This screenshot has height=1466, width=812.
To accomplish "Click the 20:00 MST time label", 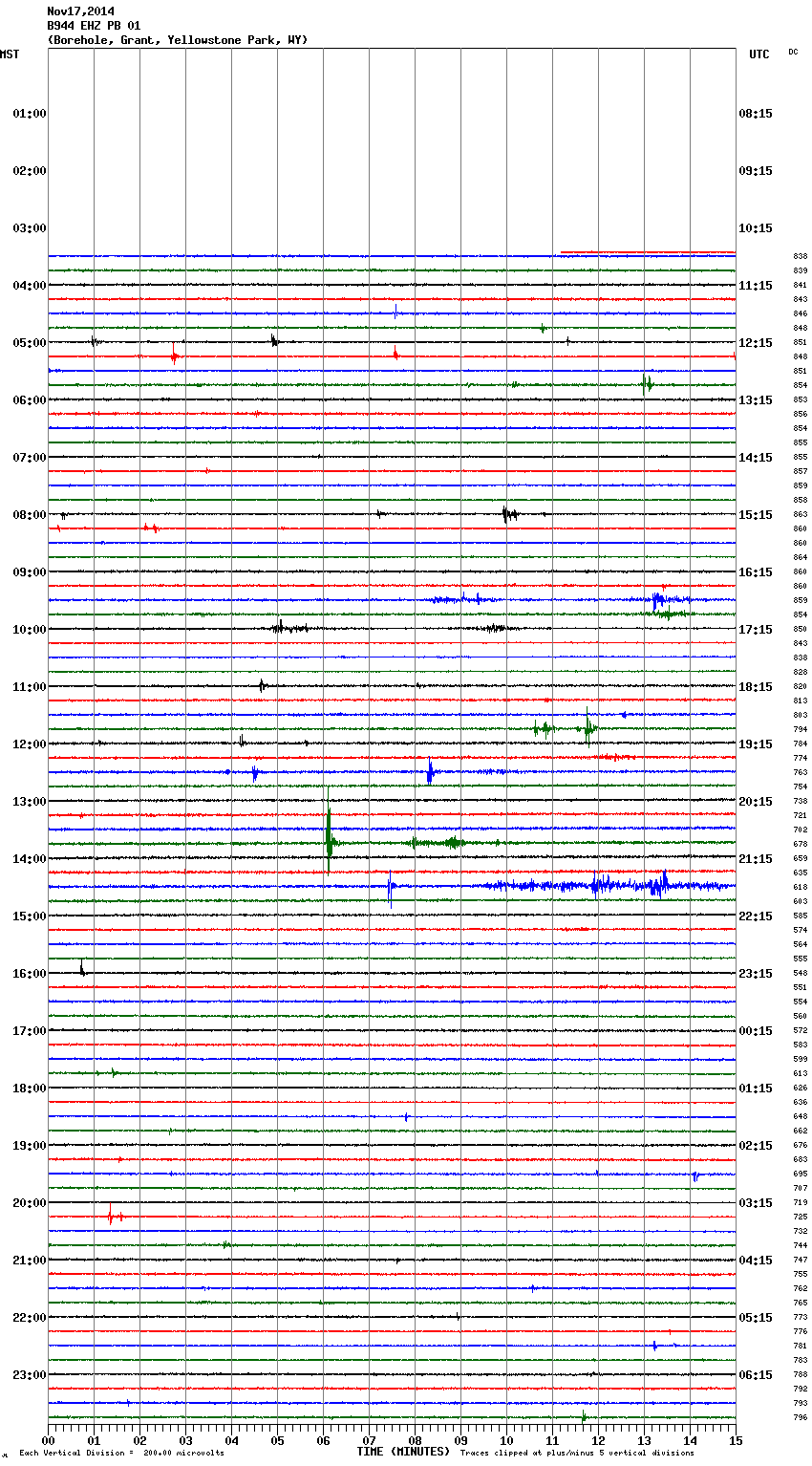I will click(x=30, y=1203).
